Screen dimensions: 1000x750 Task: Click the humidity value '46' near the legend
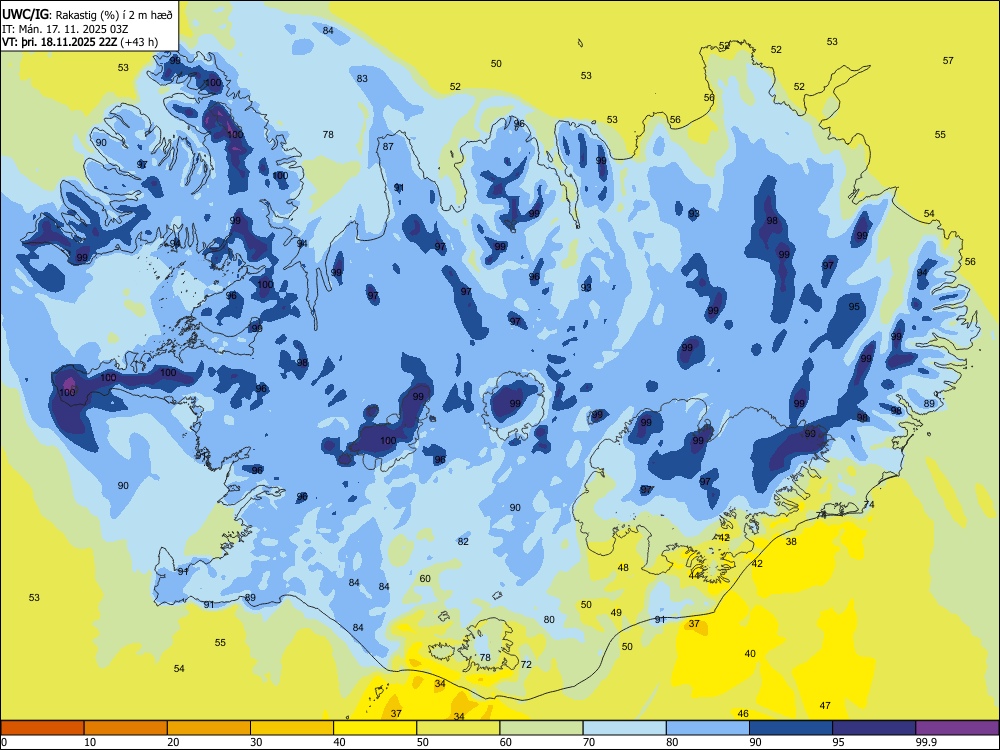coord(743,713)
